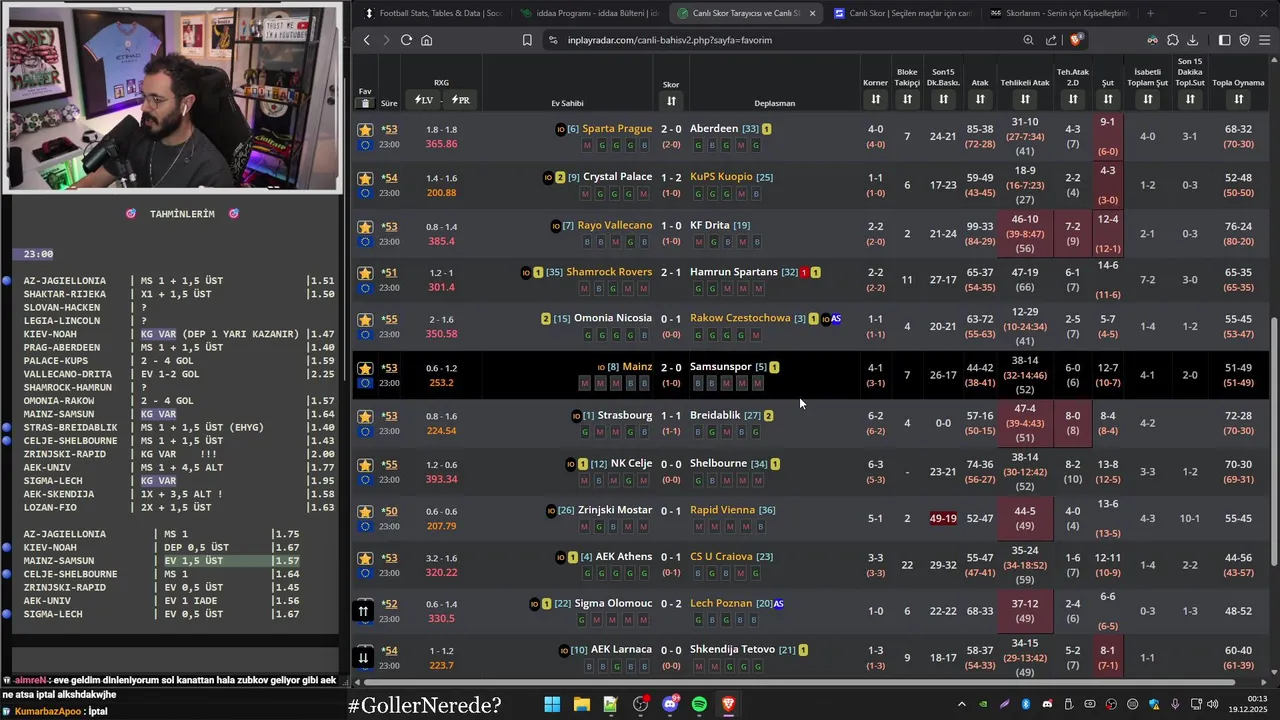Sort table by Şut column

point(1108,99)
